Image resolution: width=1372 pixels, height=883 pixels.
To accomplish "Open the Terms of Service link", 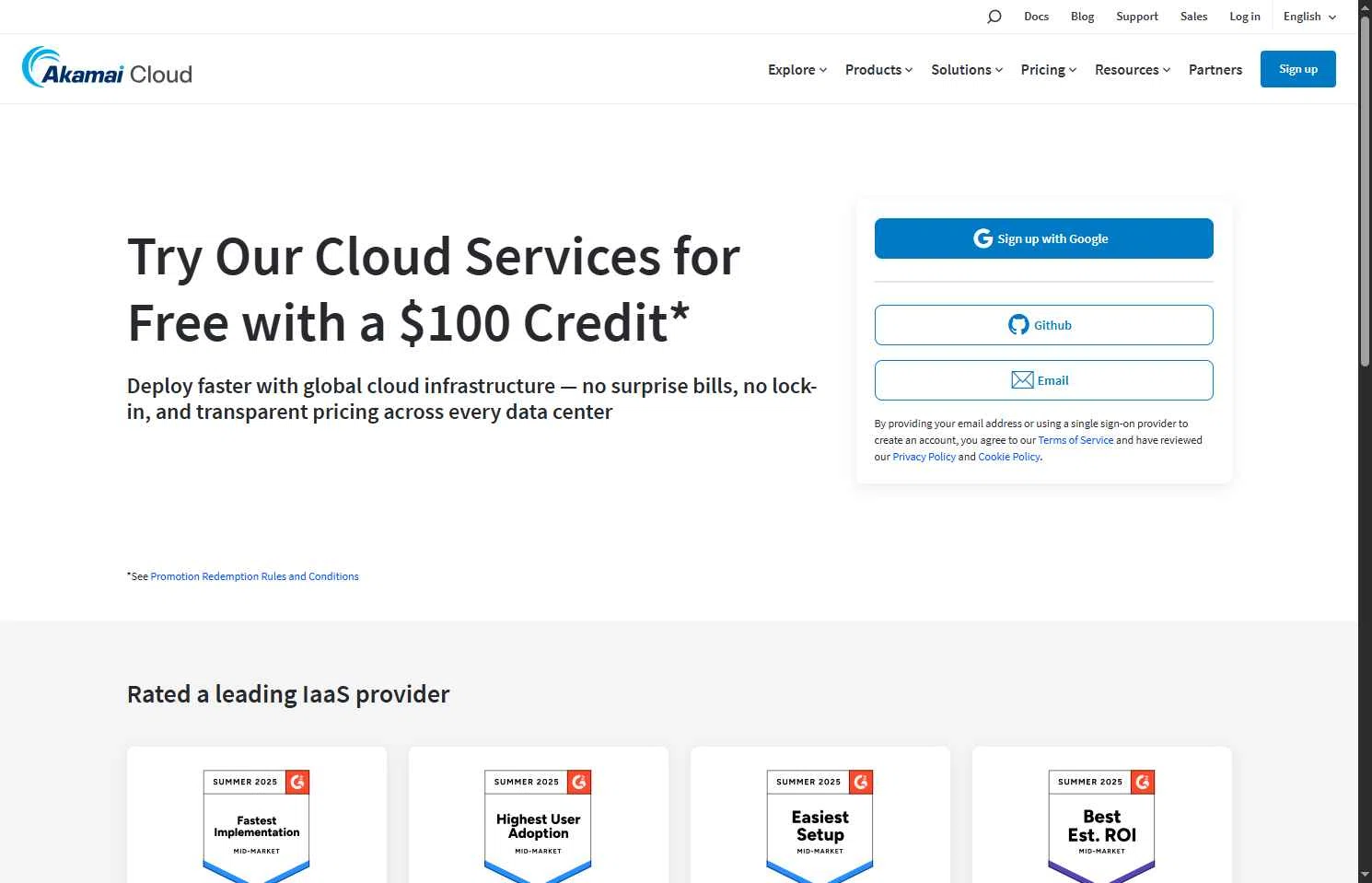I will click(x=1076, y=440).
